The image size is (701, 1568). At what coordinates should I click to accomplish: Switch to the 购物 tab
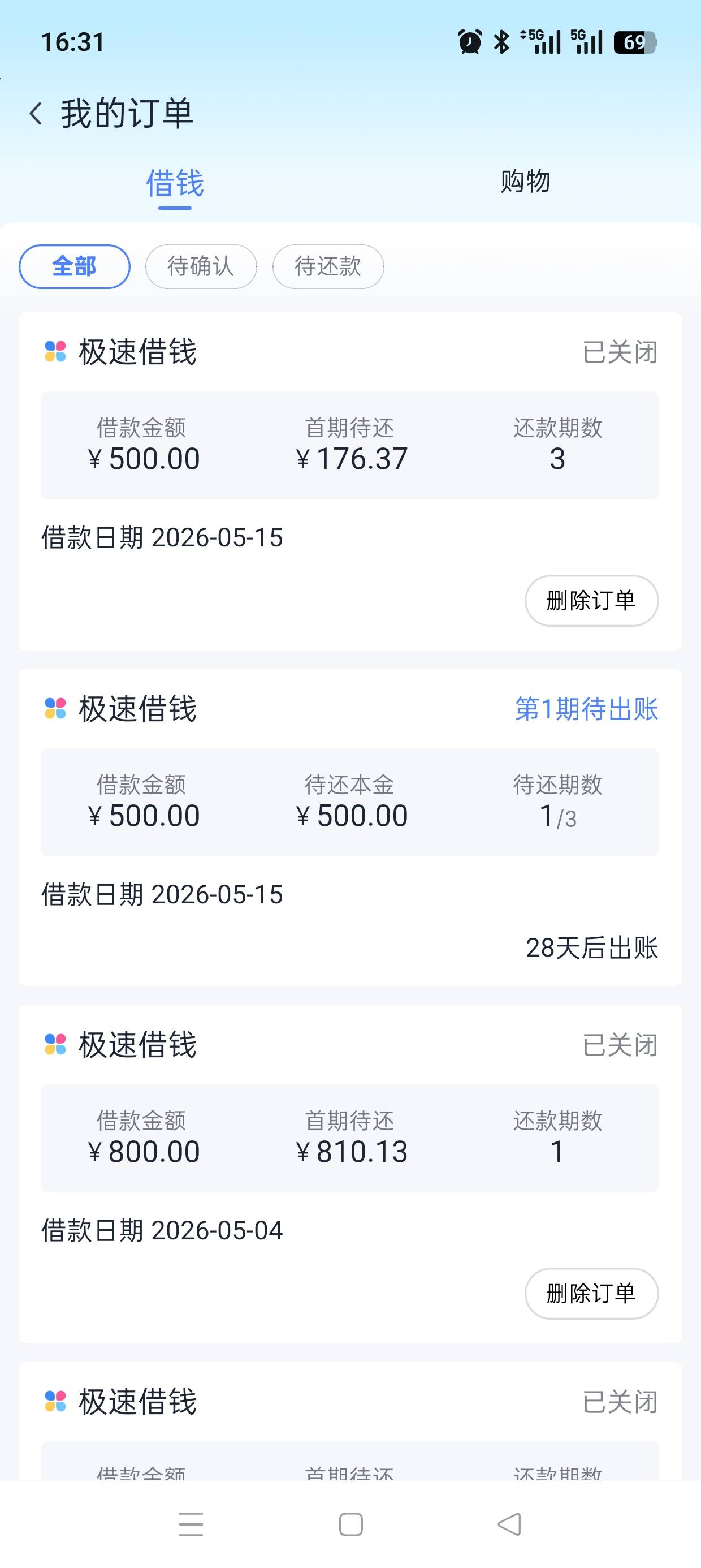pyautogui.click(x=525, y=182)
